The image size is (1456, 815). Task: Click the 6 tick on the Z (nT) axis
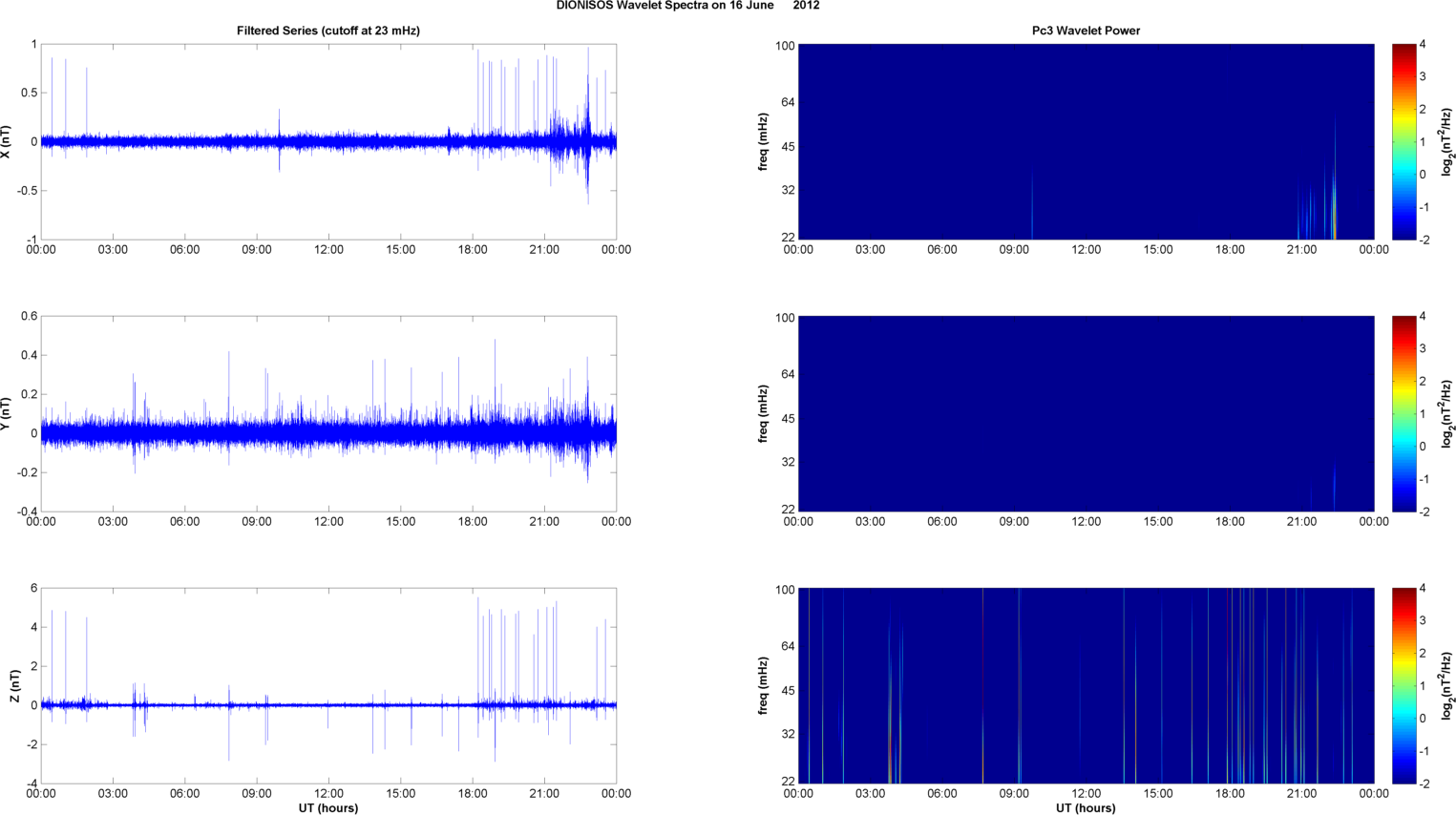34,589
